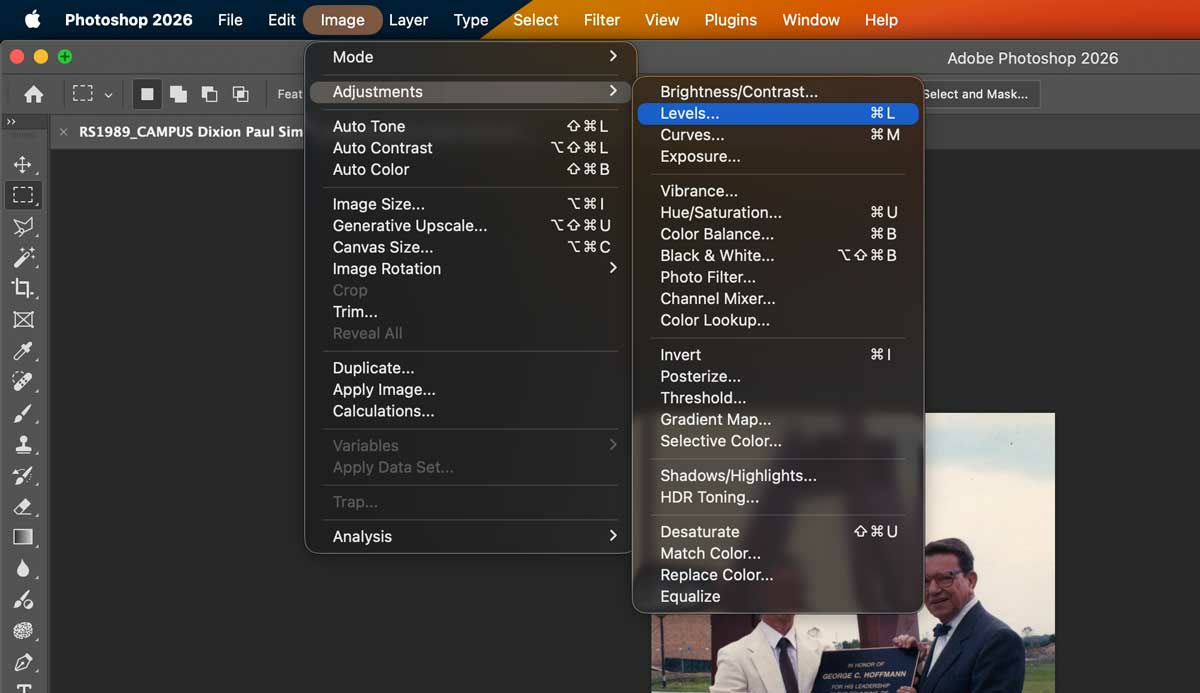Open the Plugins menu
This screenshot has height=693, width=1200.
[x=730, y=19]
